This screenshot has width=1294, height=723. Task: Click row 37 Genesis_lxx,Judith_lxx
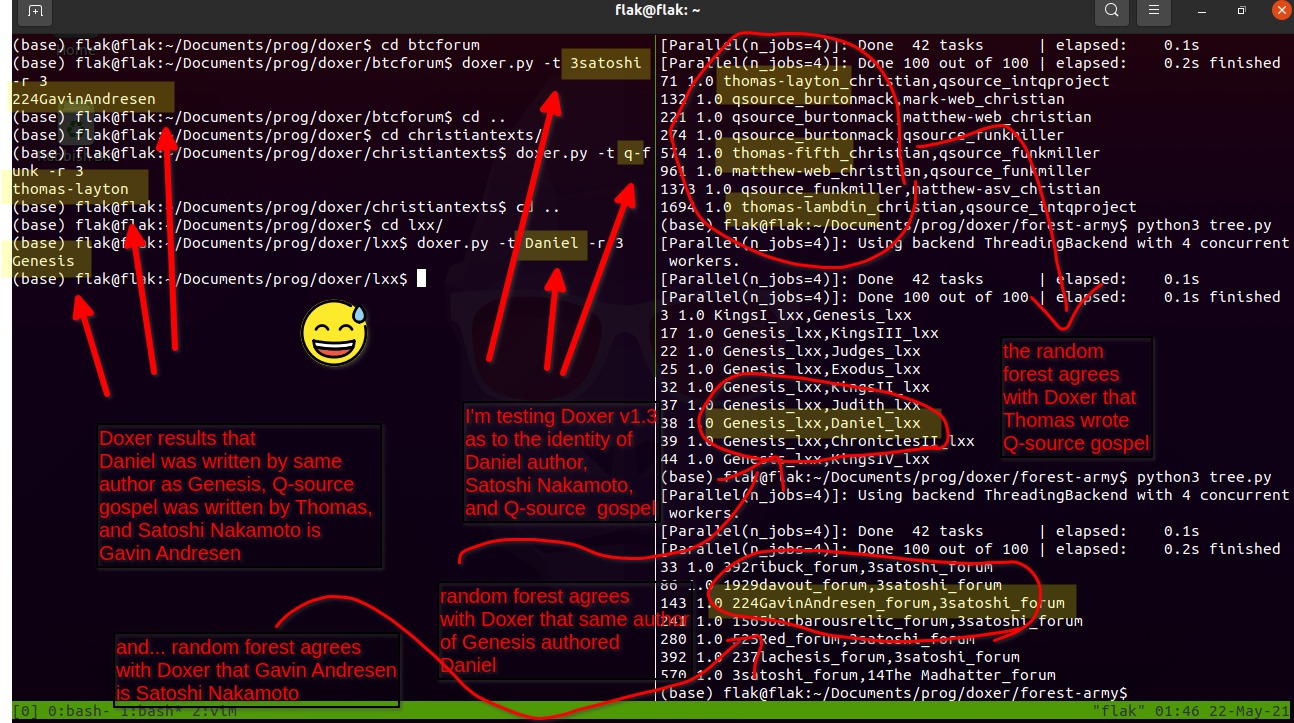(x=790, y=405)
